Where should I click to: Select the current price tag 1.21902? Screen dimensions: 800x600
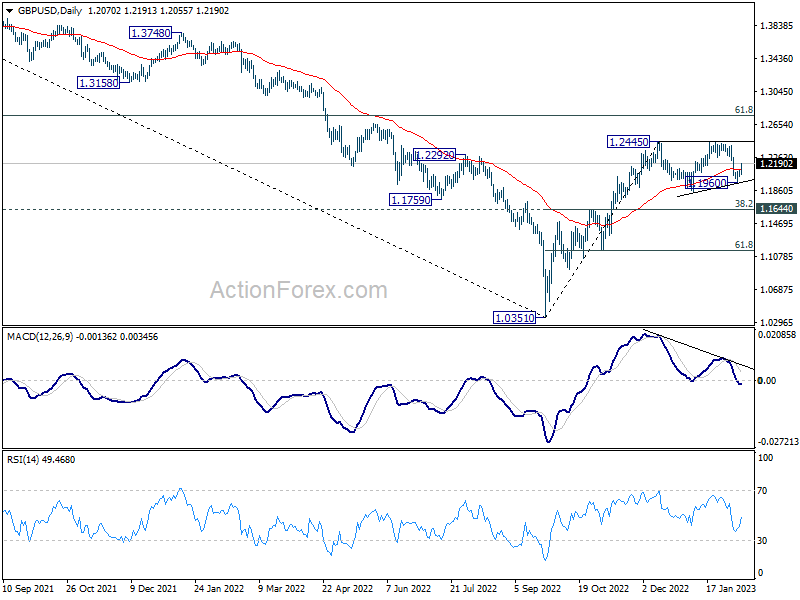click(x=776, y=163)
